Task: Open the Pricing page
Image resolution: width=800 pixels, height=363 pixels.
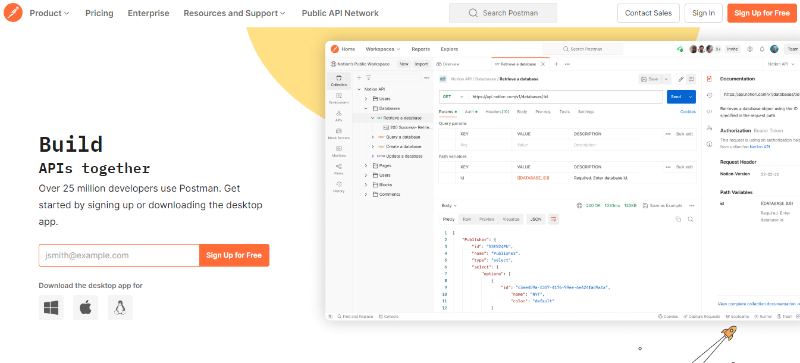Action: [x=99, y=13]
